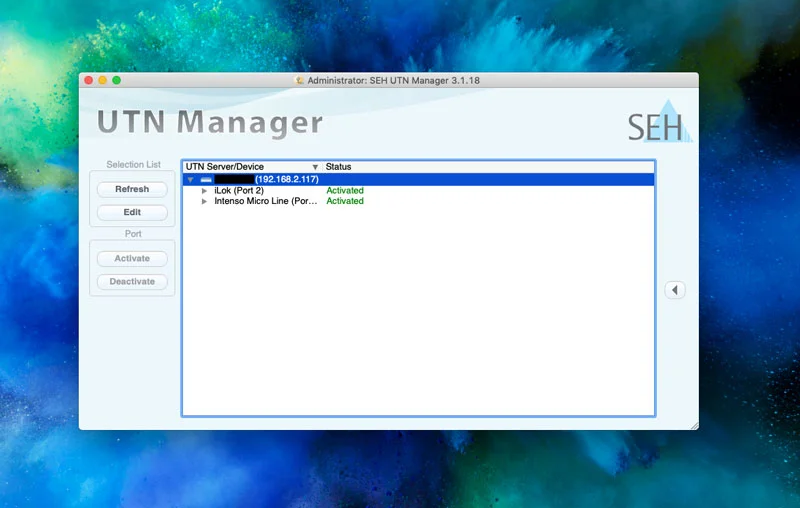
Task: Click the Deactivate port button
Action: (132, 282)
